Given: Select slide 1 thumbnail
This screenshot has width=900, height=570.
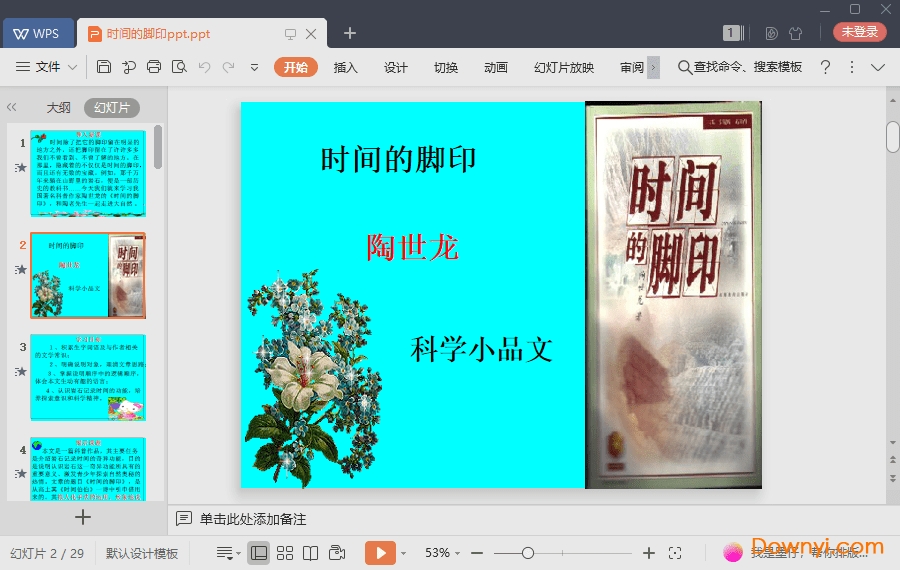Looking at the screenshot, I should (x=88, y=173).
